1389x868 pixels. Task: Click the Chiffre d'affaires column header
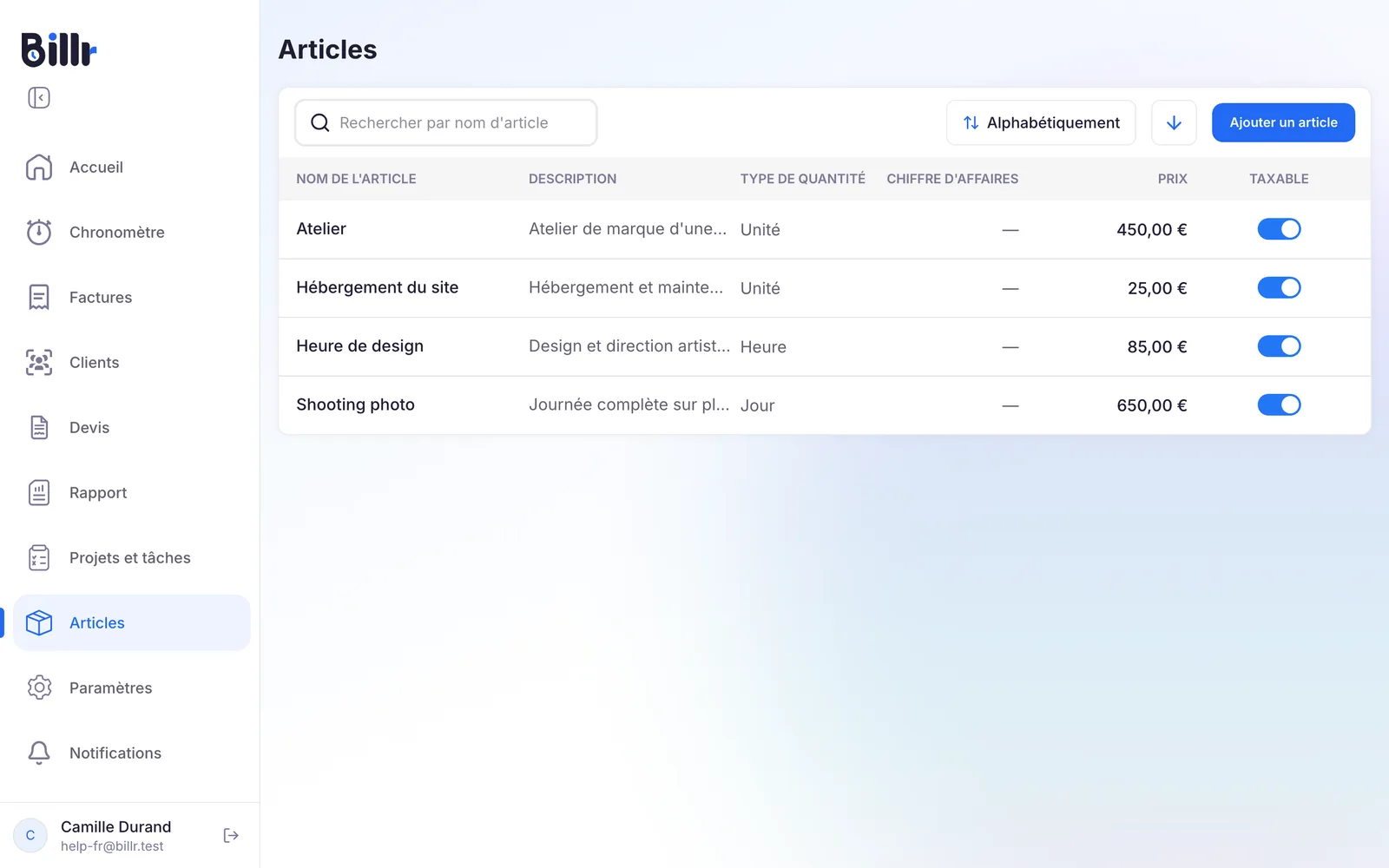952,179
